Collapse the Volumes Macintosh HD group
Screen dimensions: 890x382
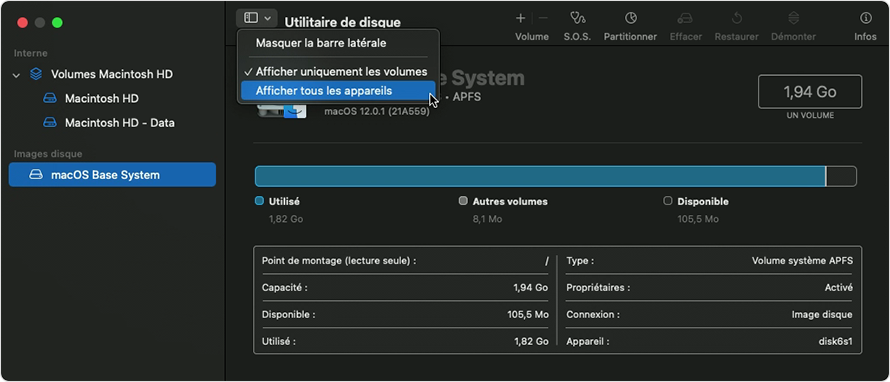coord(16,74)
